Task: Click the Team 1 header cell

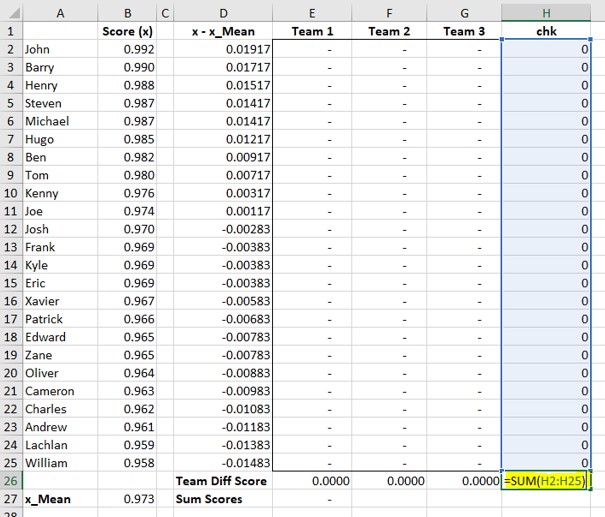Action: coord(312,31)
